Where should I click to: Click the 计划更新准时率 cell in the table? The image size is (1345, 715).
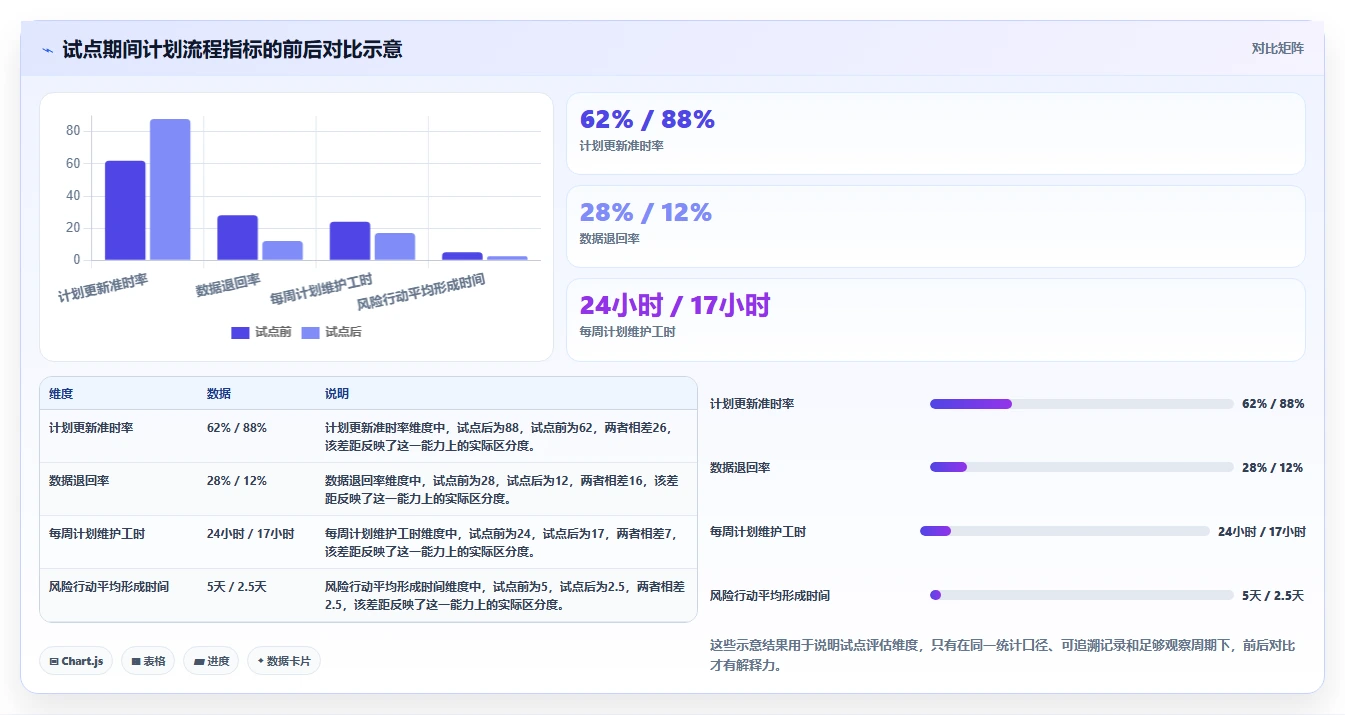point(91,428)
